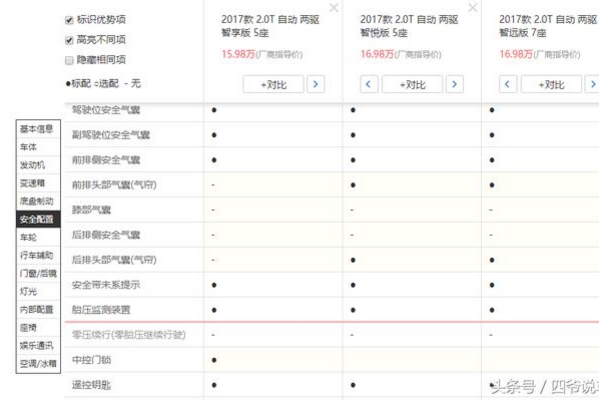This screenshot has height=400, width=599.
Task: Uncheck the 高亮不同项 checkbox
Action: pos(69,40)
